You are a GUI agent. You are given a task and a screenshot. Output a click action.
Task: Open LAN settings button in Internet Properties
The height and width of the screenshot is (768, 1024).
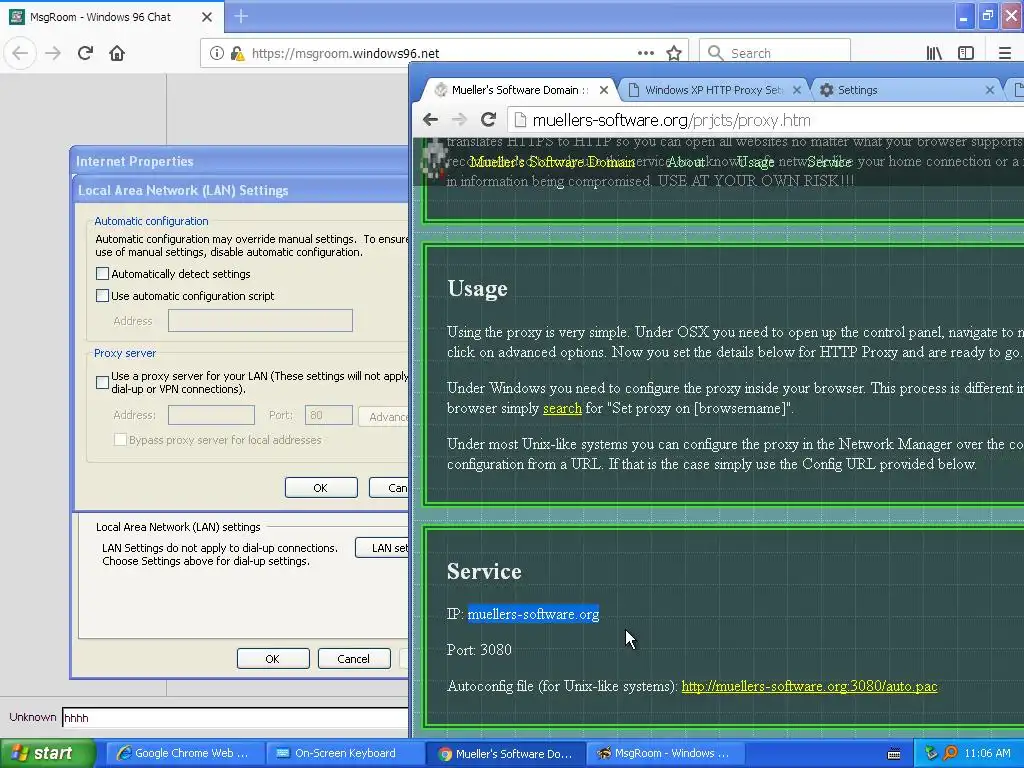pyautogui.click(x=383, y=548)
